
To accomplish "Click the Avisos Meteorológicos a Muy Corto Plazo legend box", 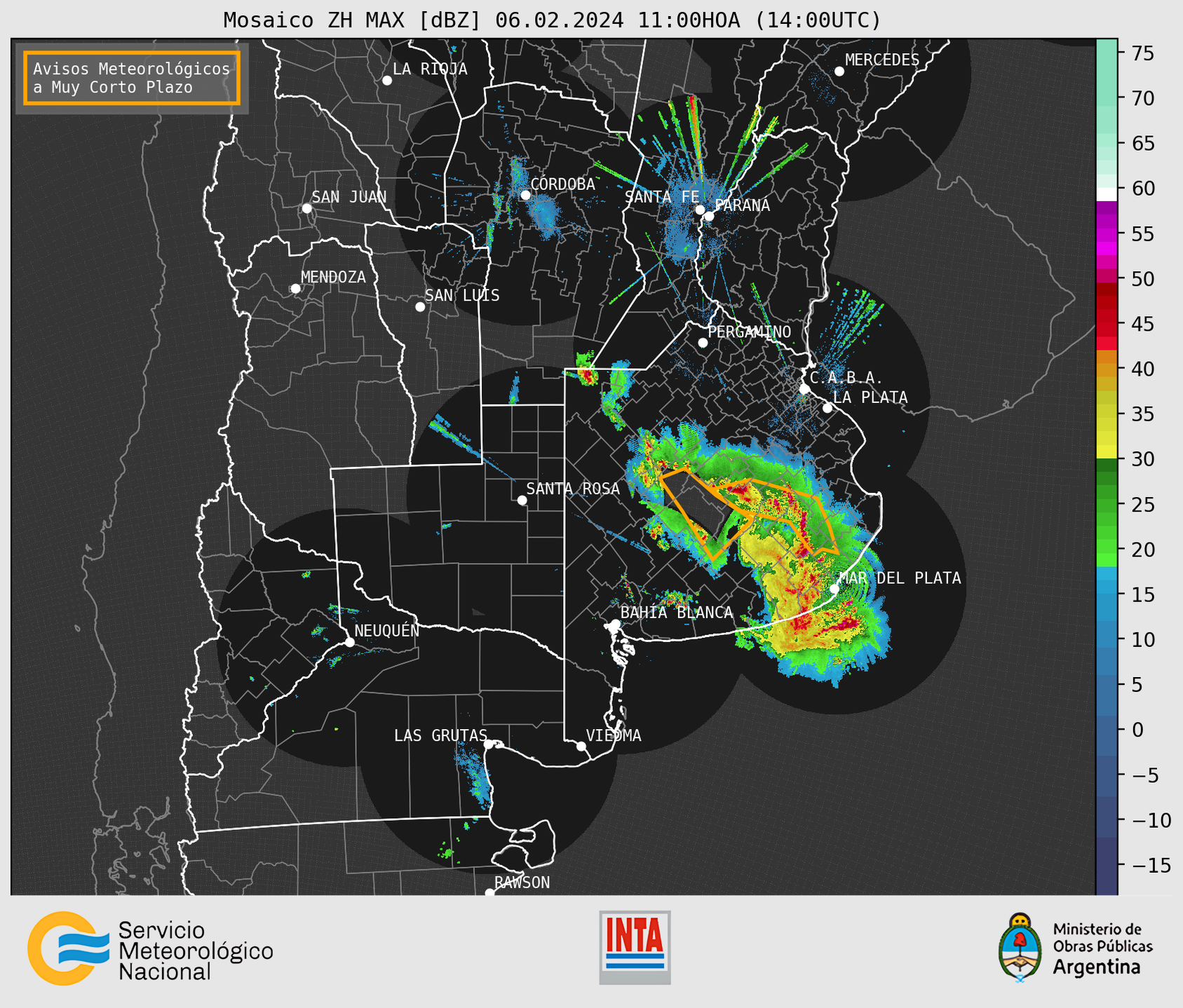I will [x=132, y=78].
